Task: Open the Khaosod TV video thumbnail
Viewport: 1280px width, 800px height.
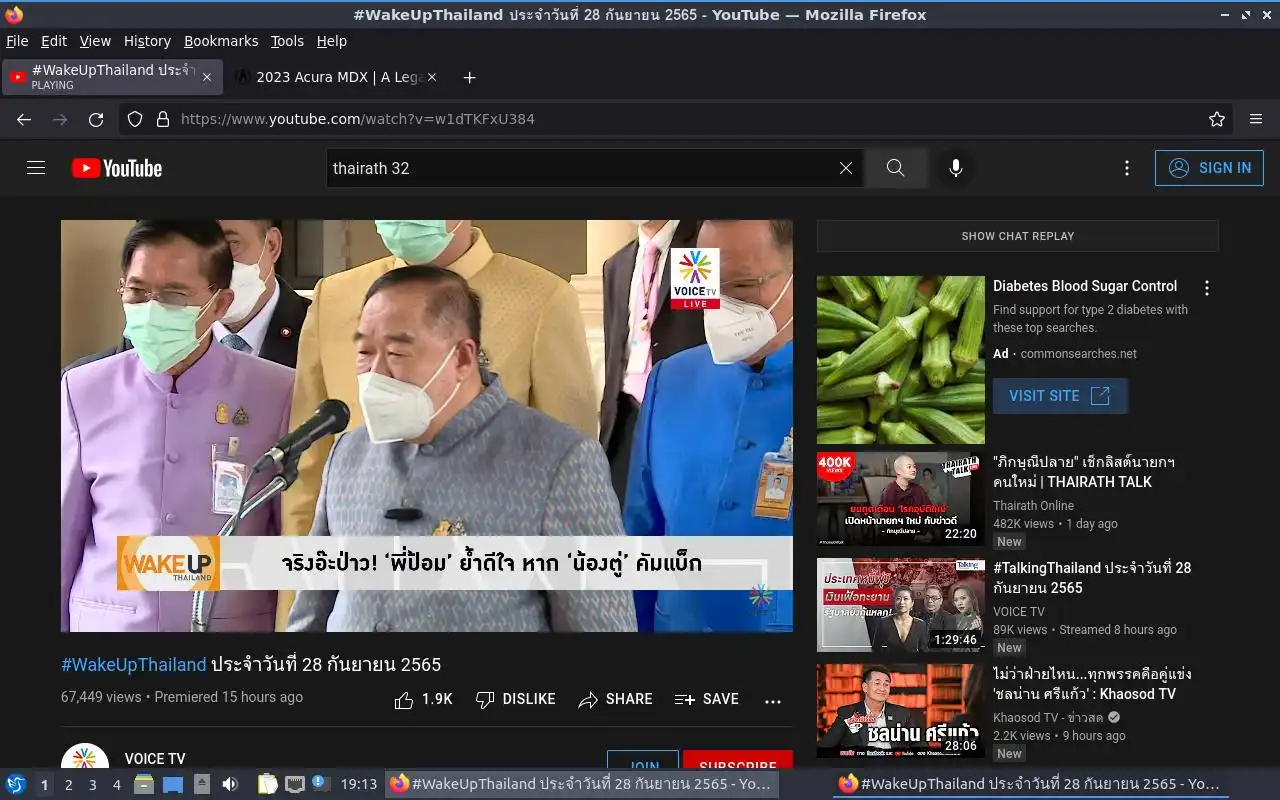Action: coord(901,711)
